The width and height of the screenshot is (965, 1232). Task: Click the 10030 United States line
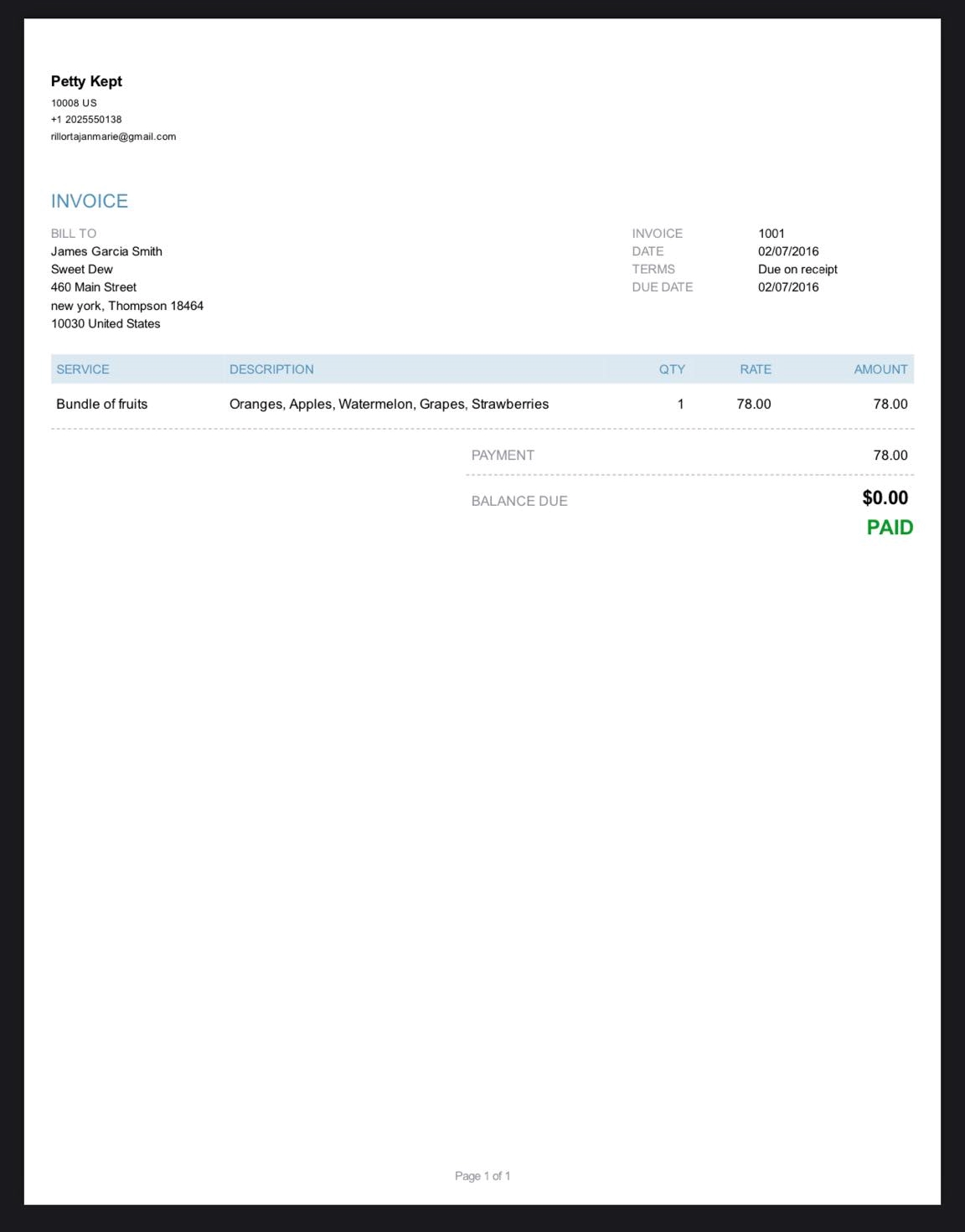coord(106,324)
